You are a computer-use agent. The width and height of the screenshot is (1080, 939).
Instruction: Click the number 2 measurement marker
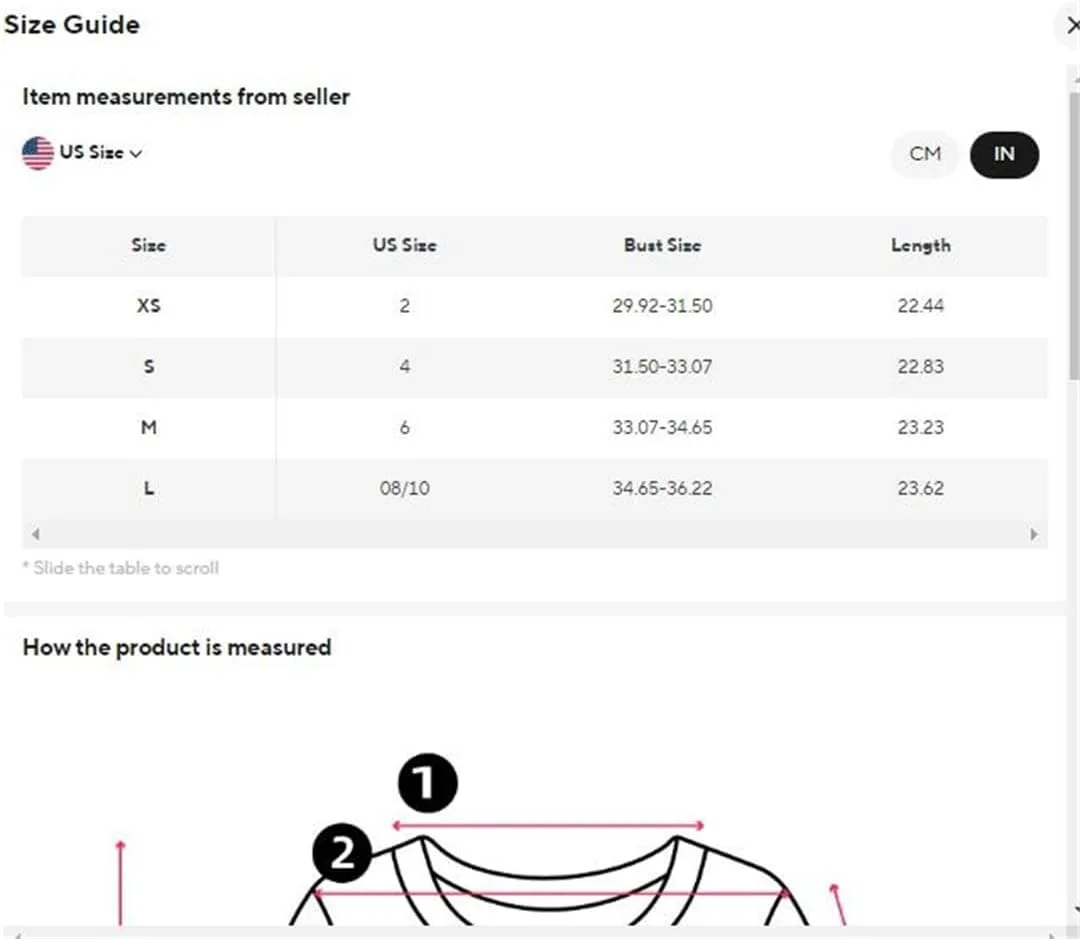[342, 853]
